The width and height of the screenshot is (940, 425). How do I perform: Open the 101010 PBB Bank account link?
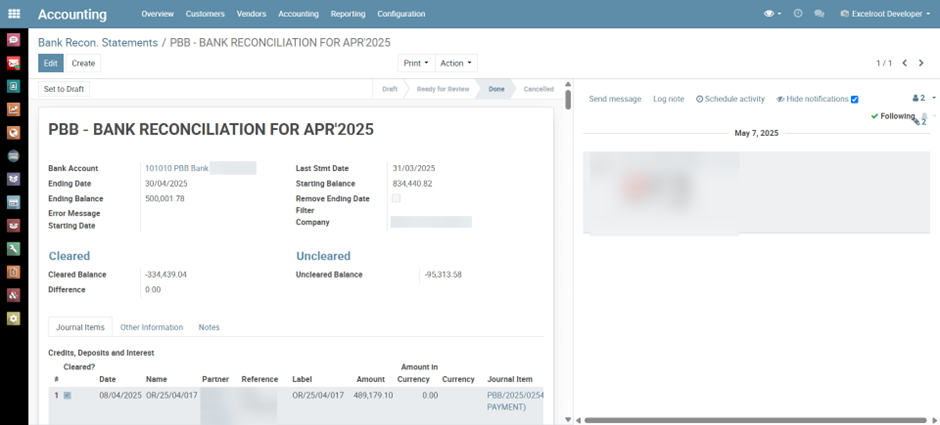pos(177,168)
